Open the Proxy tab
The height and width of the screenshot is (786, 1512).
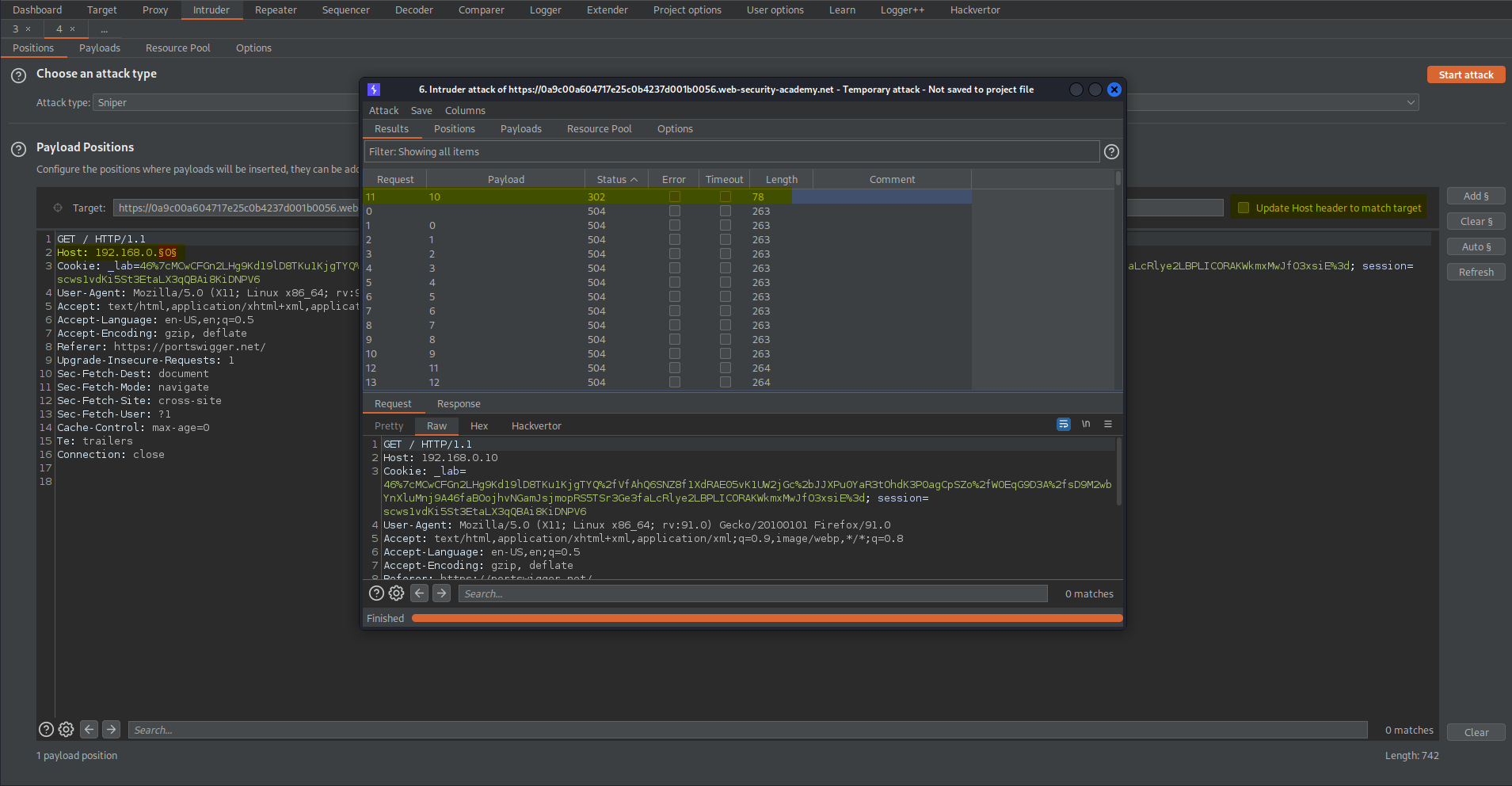pyautogui.click(x=155, y=10)
